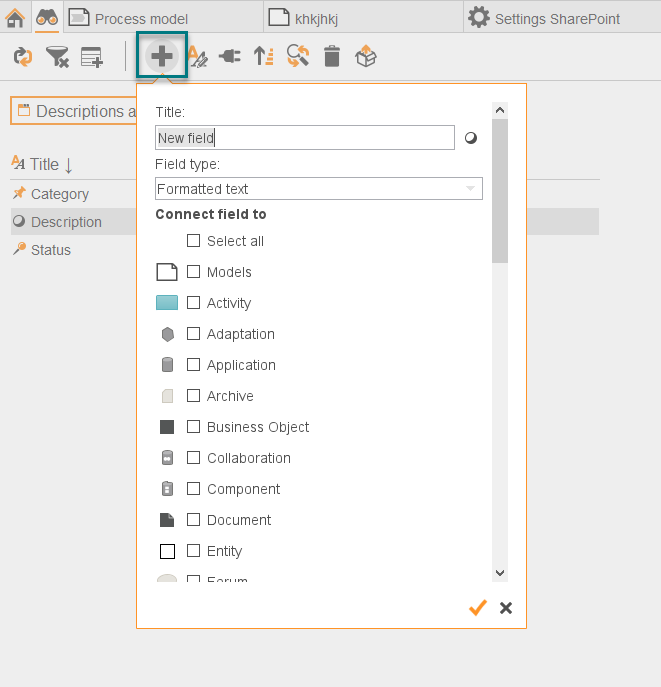
Task: Check the Select all checkbox
Action: tap(194, 241)
